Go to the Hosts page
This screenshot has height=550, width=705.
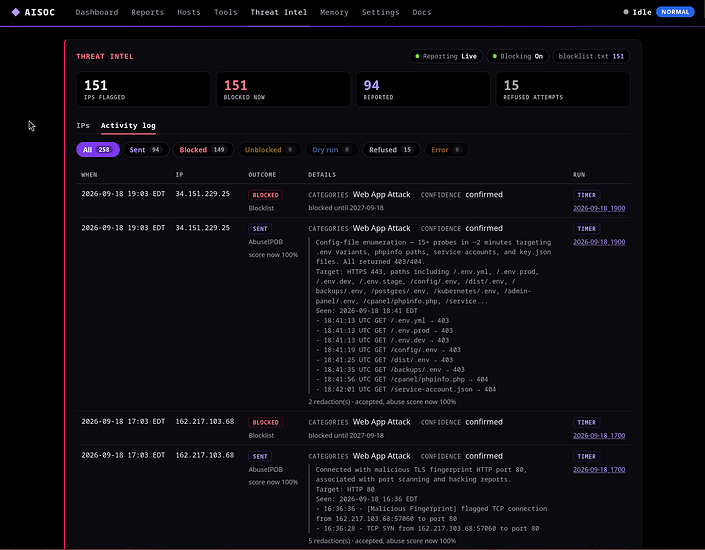(x=189, y=12)
